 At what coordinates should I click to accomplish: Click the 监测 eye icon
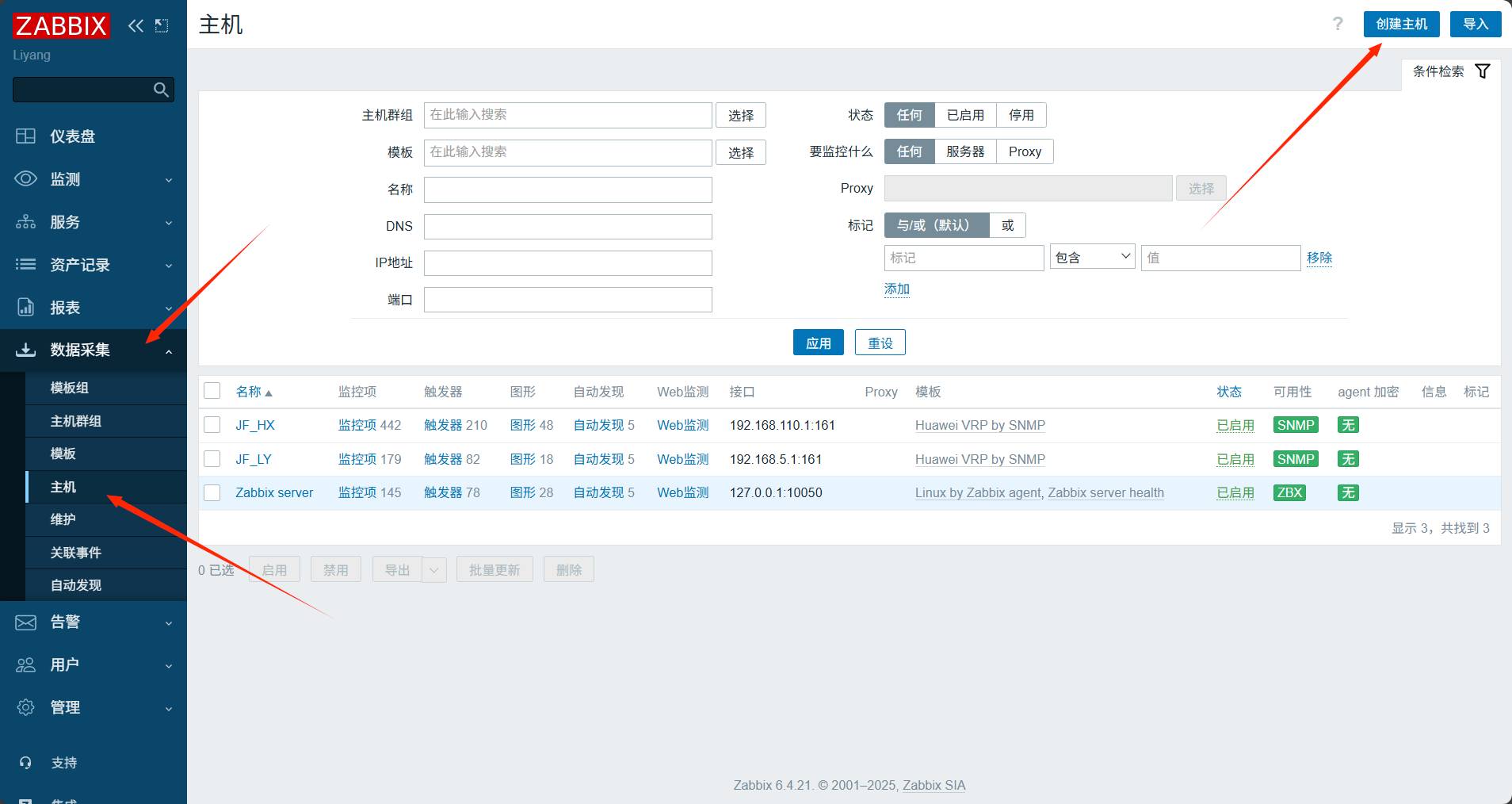coord(25,179)
